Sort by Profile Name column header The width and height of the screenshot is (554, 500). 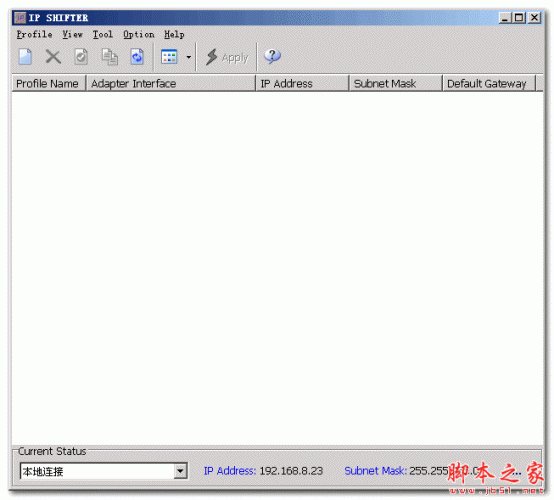[x=49, y=83]
